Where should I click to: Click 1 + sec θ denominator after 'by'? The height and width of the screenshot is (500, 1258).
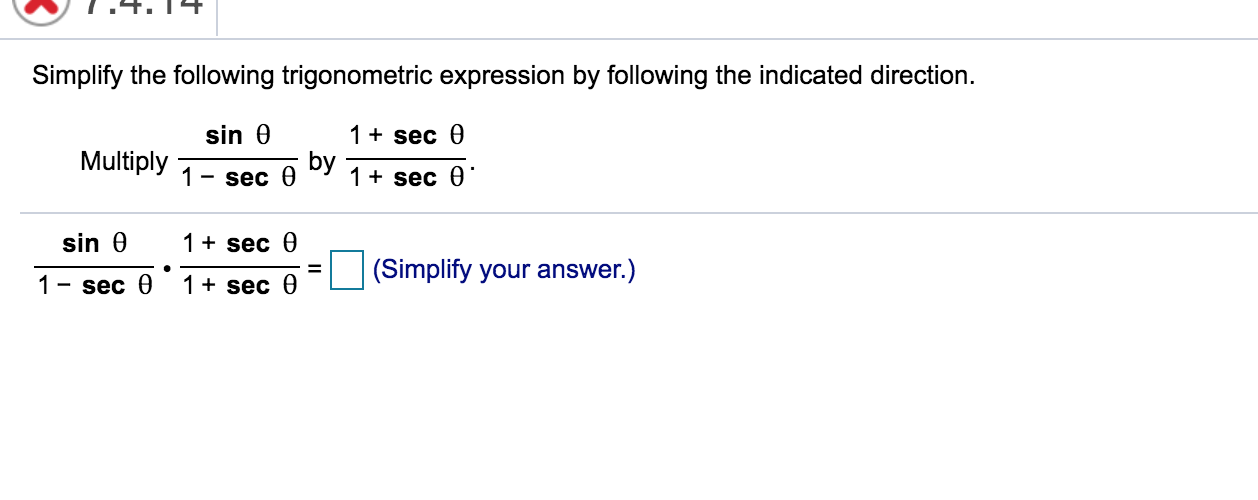pos(407,178)
